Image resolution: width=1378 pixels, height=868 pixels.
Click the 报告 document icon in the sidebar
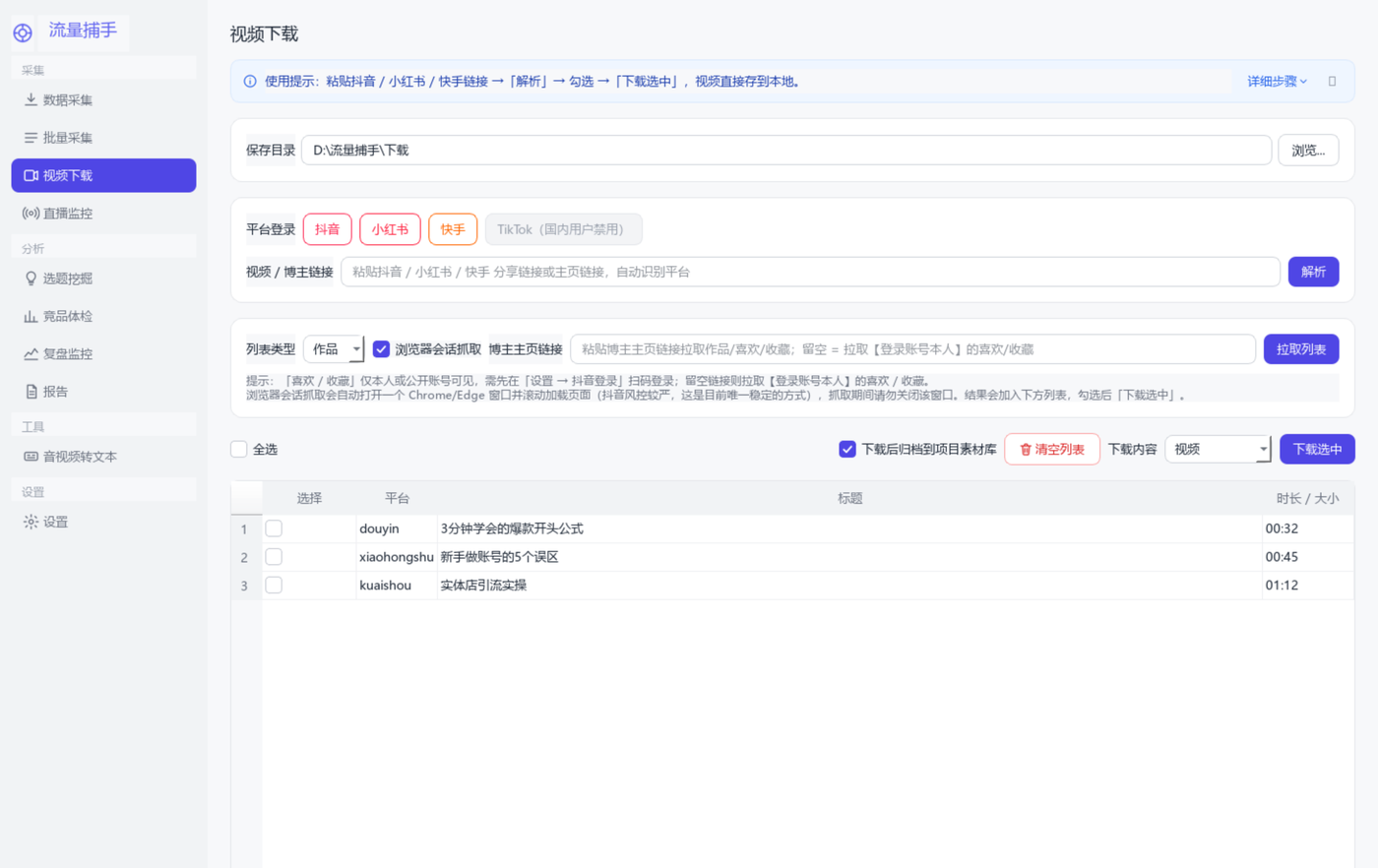point(31,392)
